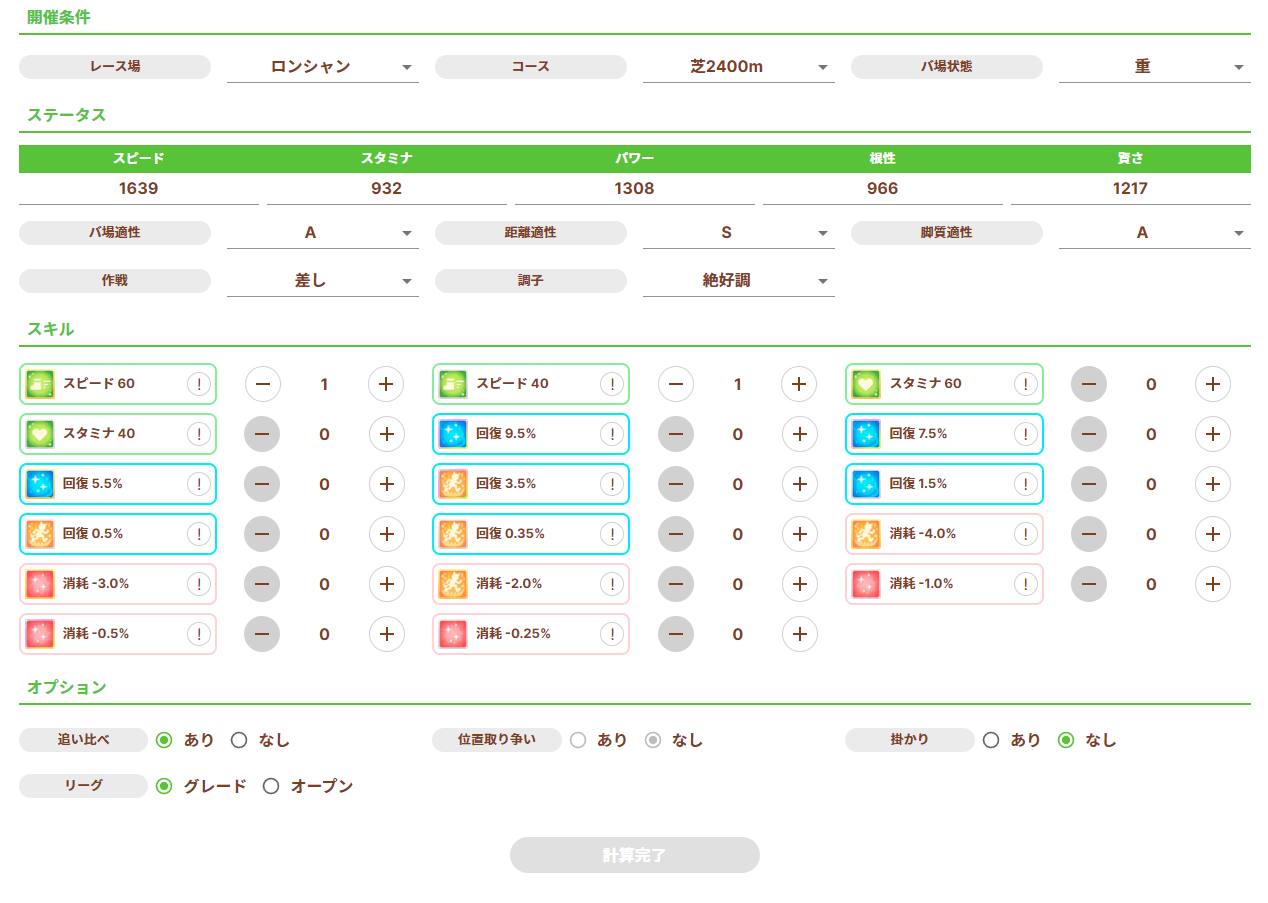The image size is (1268, 903).
Task: Click the heart スタミナ 60 skill icon
Action: pyautogui.click(x=866, y=384)
